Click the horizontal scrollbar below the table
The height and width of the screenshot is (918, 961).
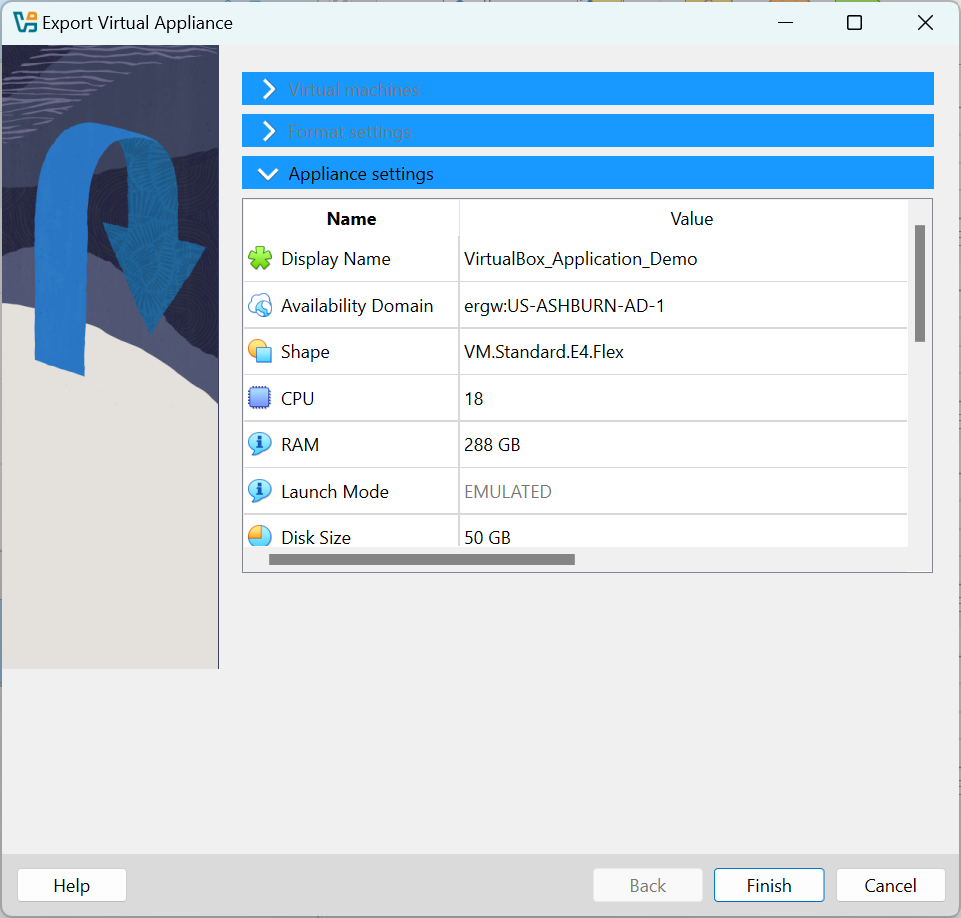(422, 560)
